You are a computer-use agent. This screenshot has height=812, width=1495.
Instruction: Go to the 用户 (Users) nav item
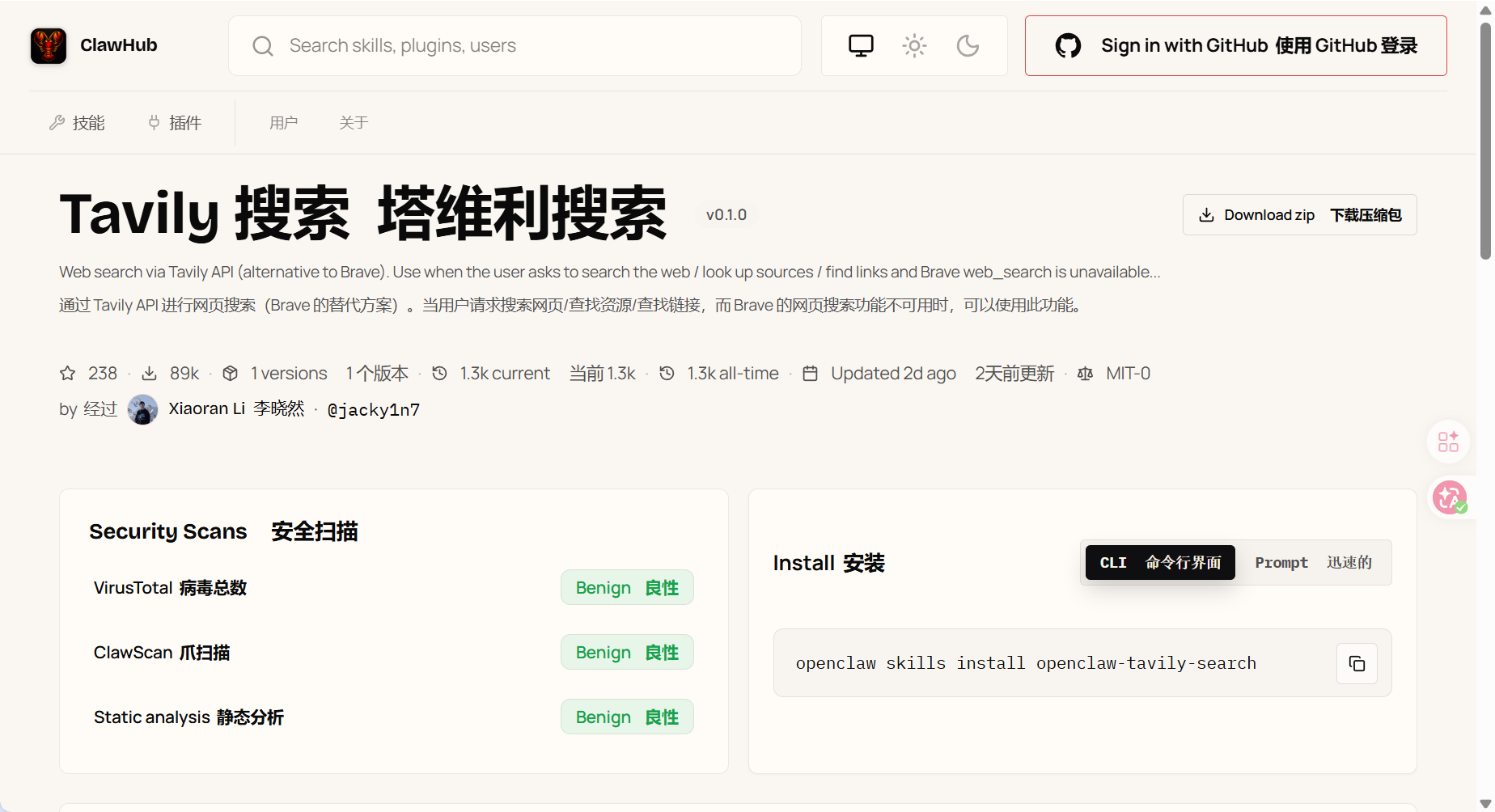click(x=284, y=123)
